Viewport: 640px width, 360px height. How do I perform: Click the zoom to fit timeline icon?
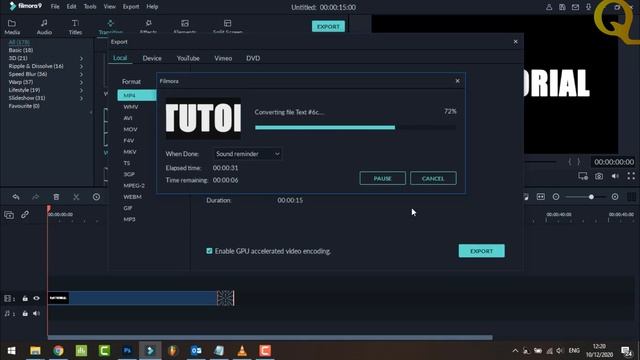click(541, 197)
